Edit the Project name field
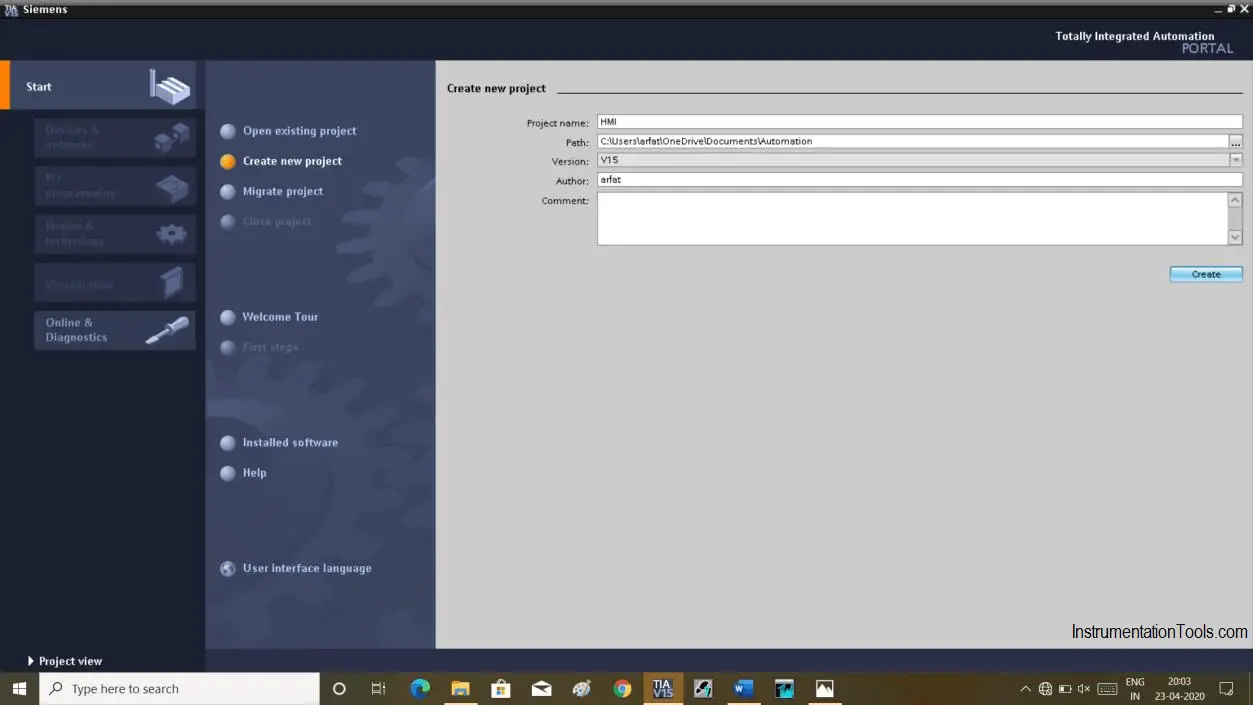 [920, 122]
